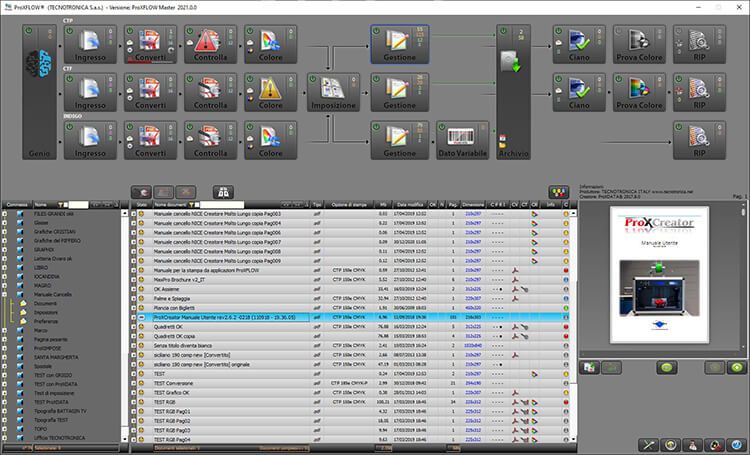Image resolution: width=750 pixels, height=455 pixels.
Task: Click the colored dots status filter button
Action: click(558, 192)
